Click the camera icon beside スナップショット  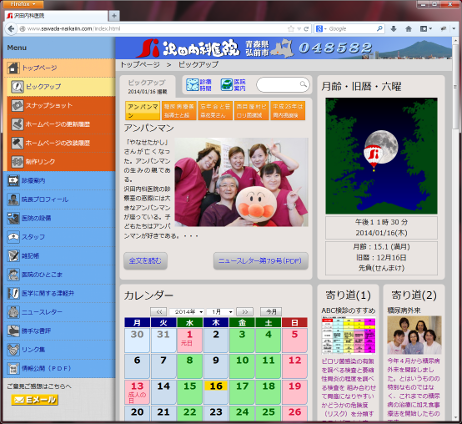(17, 105)
